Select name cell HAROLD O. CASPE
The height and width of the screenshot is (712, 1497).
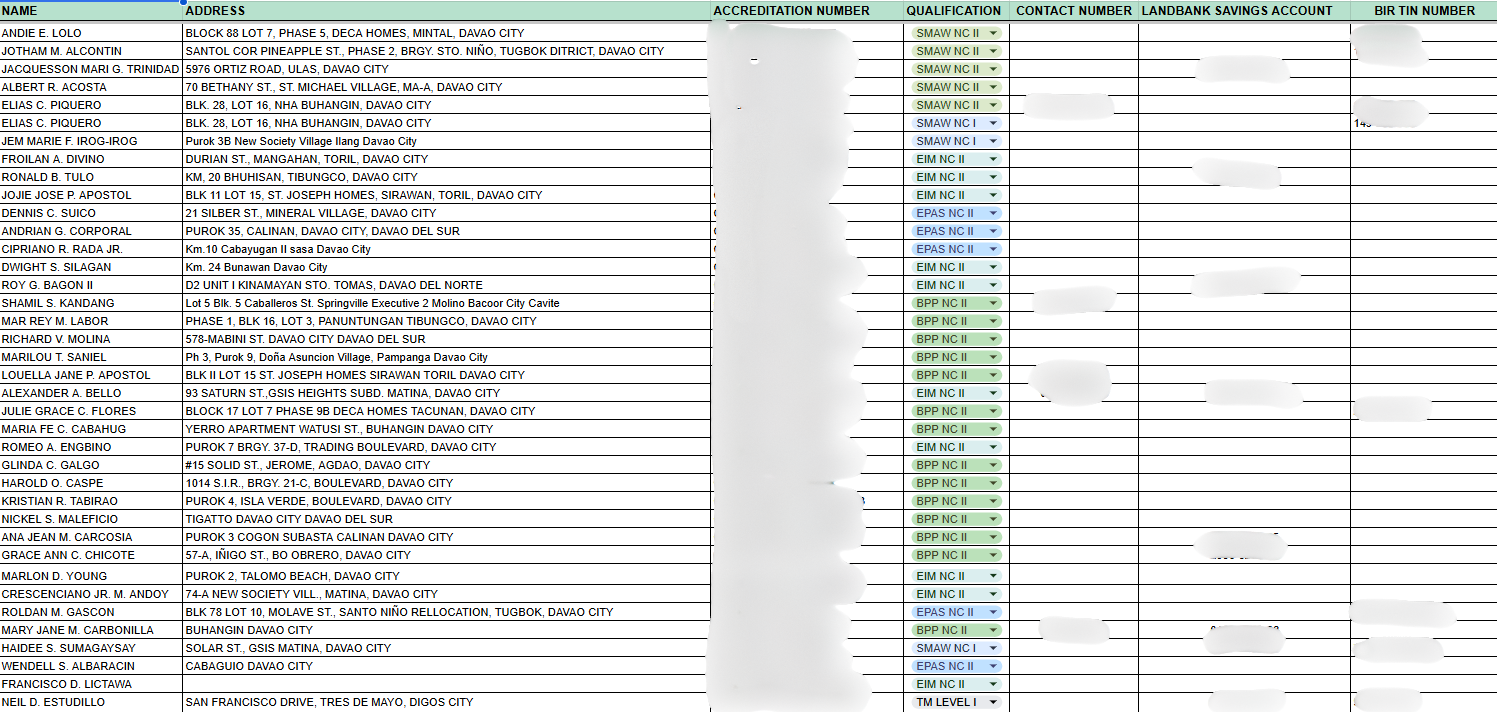click(91, 483)
